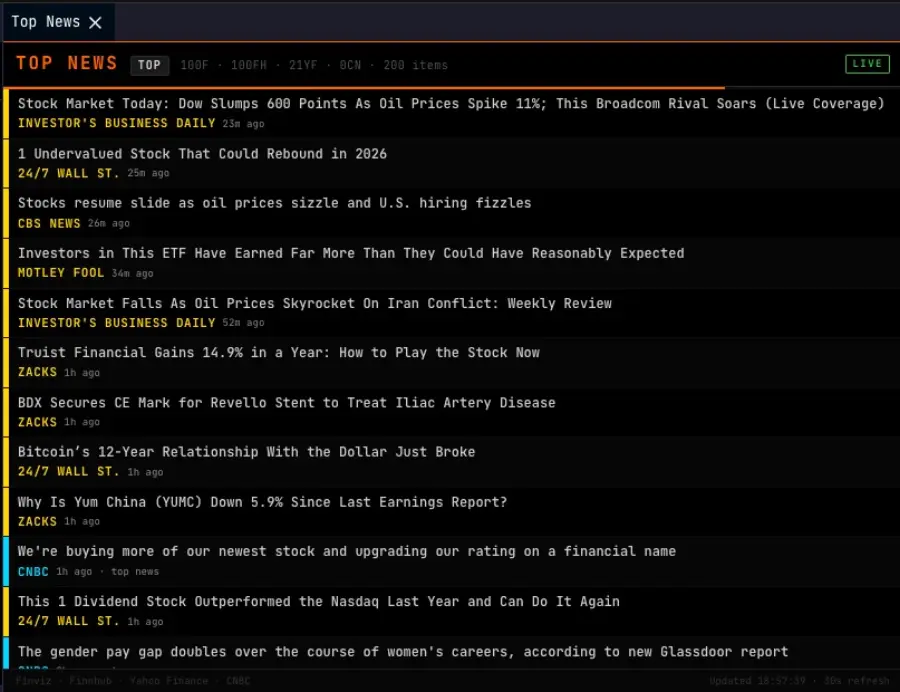Click the top news tag on CNBC story
This screenshot has height=692, width=900.
[x=133, y=571]
